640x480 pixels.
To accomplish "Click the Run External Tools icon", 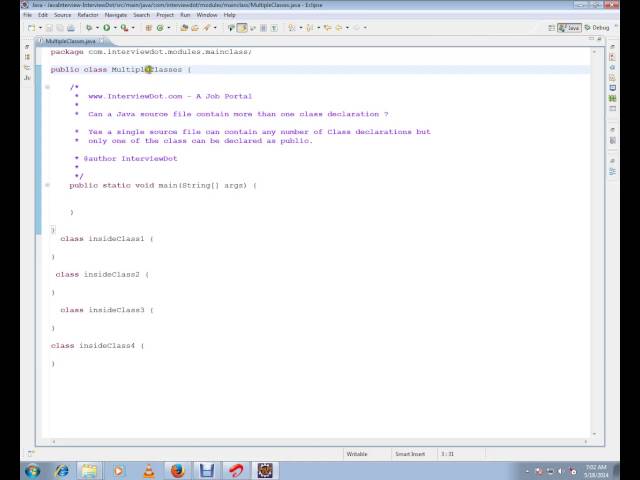I will tap(124, 28).
